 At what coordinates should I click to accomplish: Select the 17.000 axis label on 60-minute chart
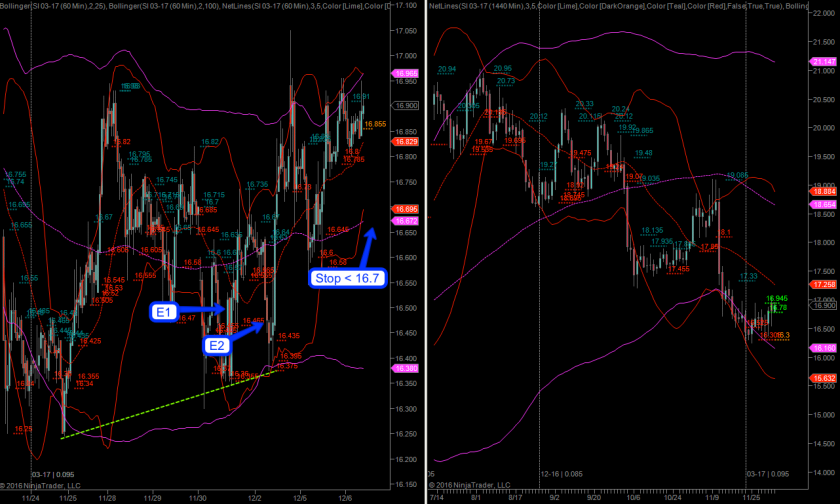click(x=406, y=56)
